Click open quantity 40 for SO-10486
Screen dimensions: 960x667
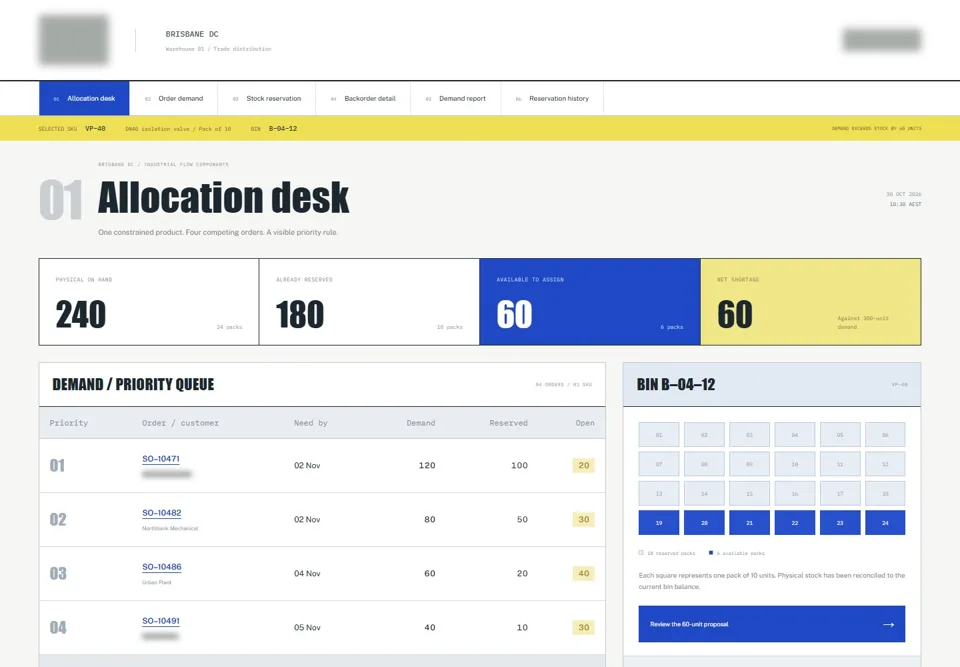click(583, 573)
